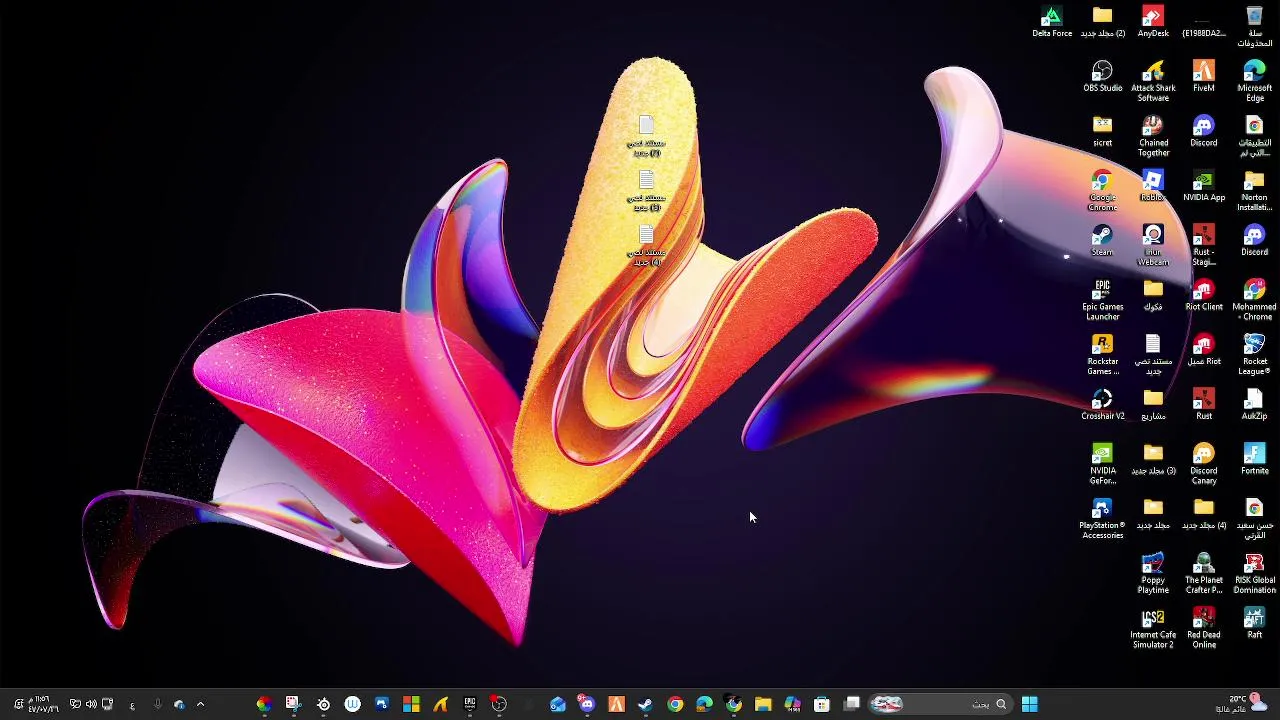Select the Mohammed Chrome profile shortcut
The height and width of the screenshot is (720, 1280).
pyautogui.click(x=1254, y=301)
